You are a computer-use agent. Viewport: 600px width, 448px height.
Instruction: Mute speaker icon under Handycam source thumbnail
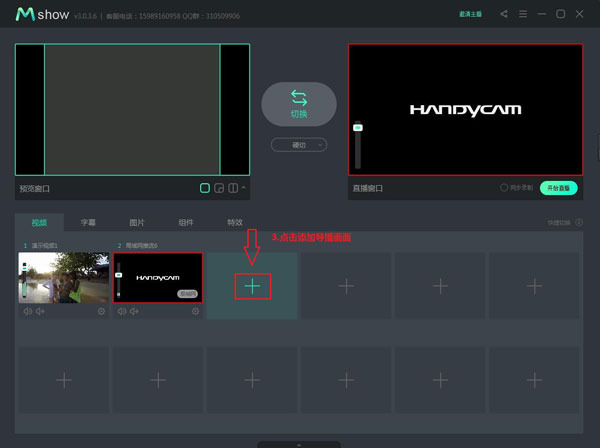[x=122, y=311]
